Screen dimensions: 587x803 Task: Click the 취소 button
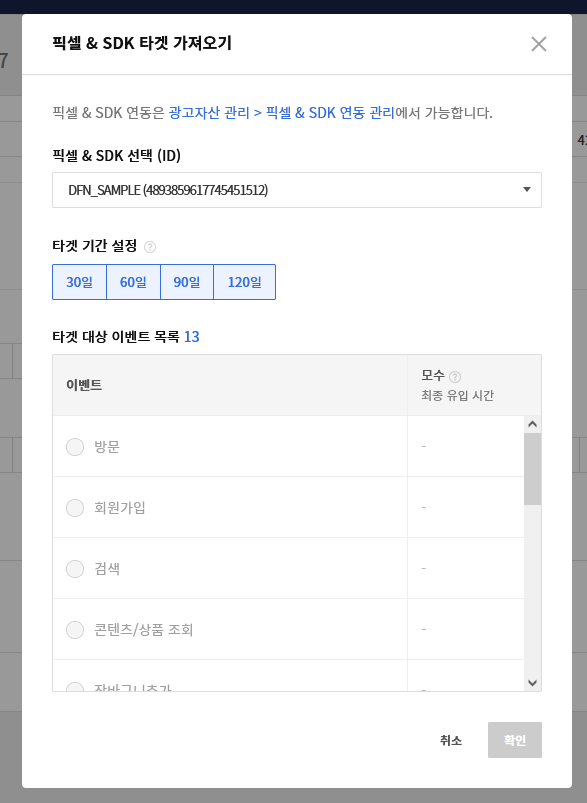click(x=451, y=740)
